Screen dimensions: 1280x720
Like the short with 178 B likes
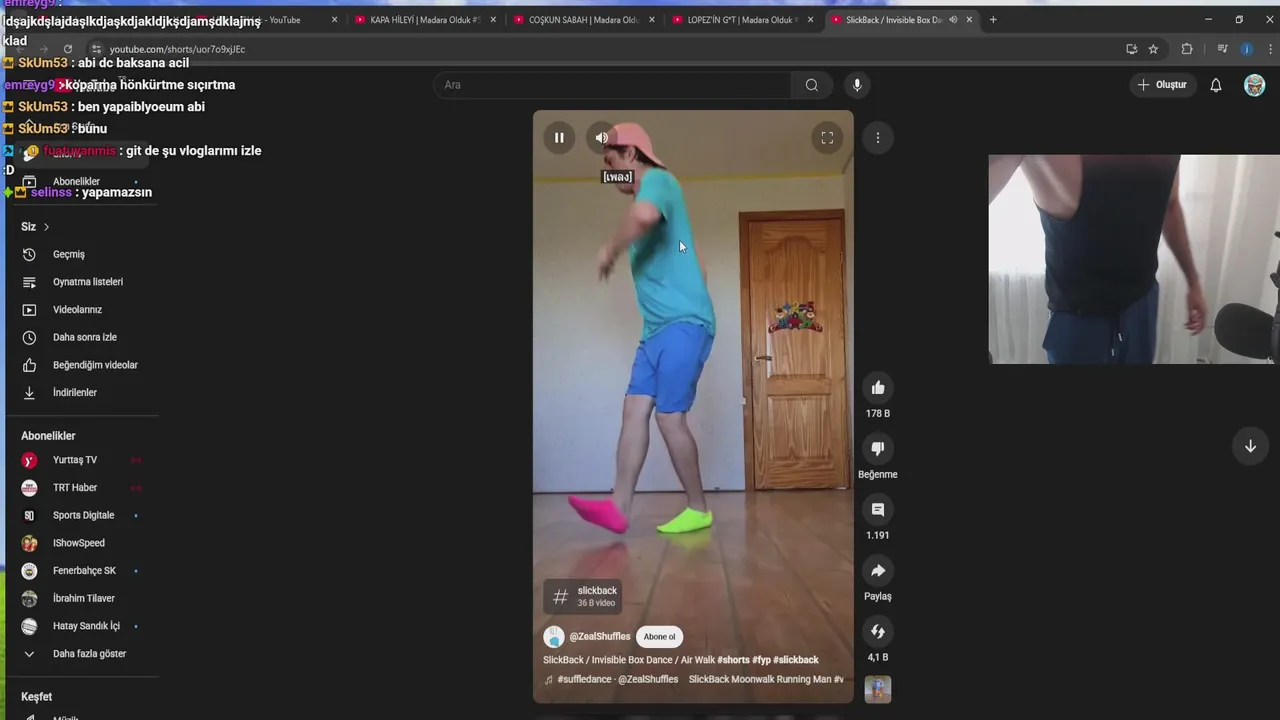coord(878,388)
